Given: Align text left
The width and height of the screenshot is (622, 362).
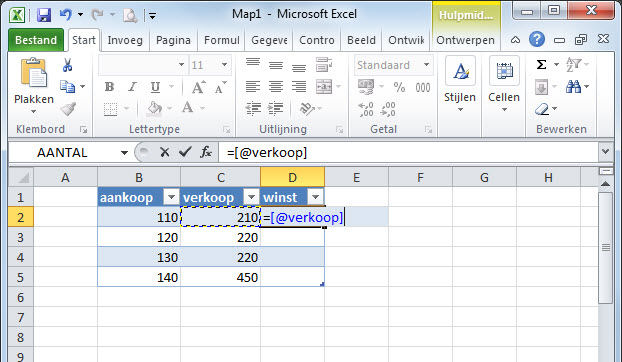Looking at the screenshot, I should click(253, 86).
